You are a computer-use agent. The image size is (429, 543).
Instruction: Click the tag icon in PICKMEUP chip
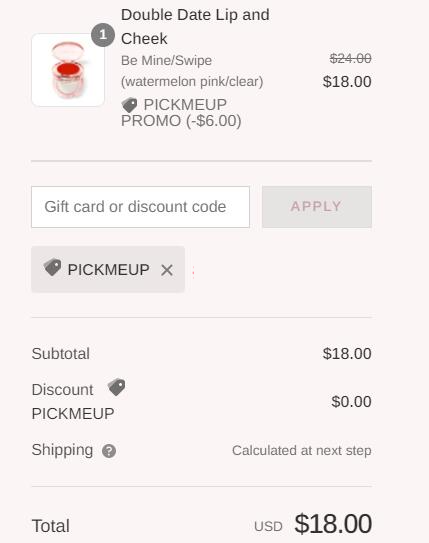point(52,267)
